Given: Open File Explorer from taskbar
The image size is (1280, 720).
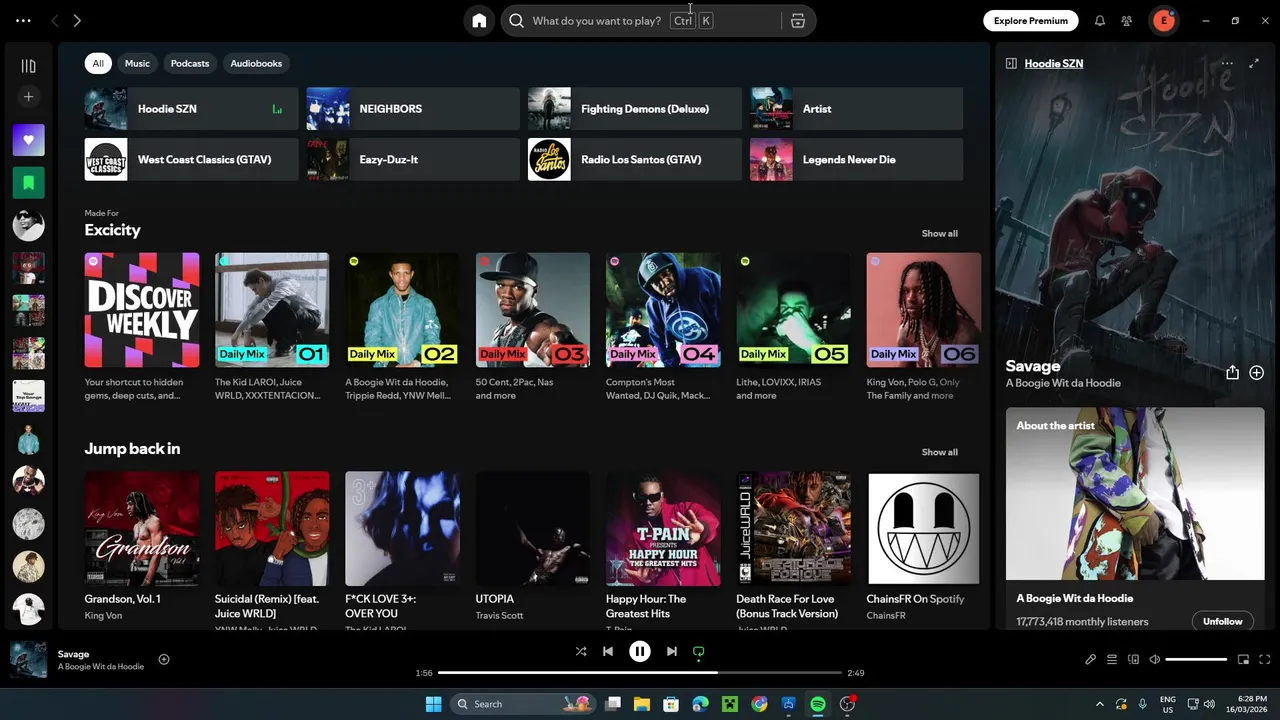Looking at the screenshot, I should 642,704.
